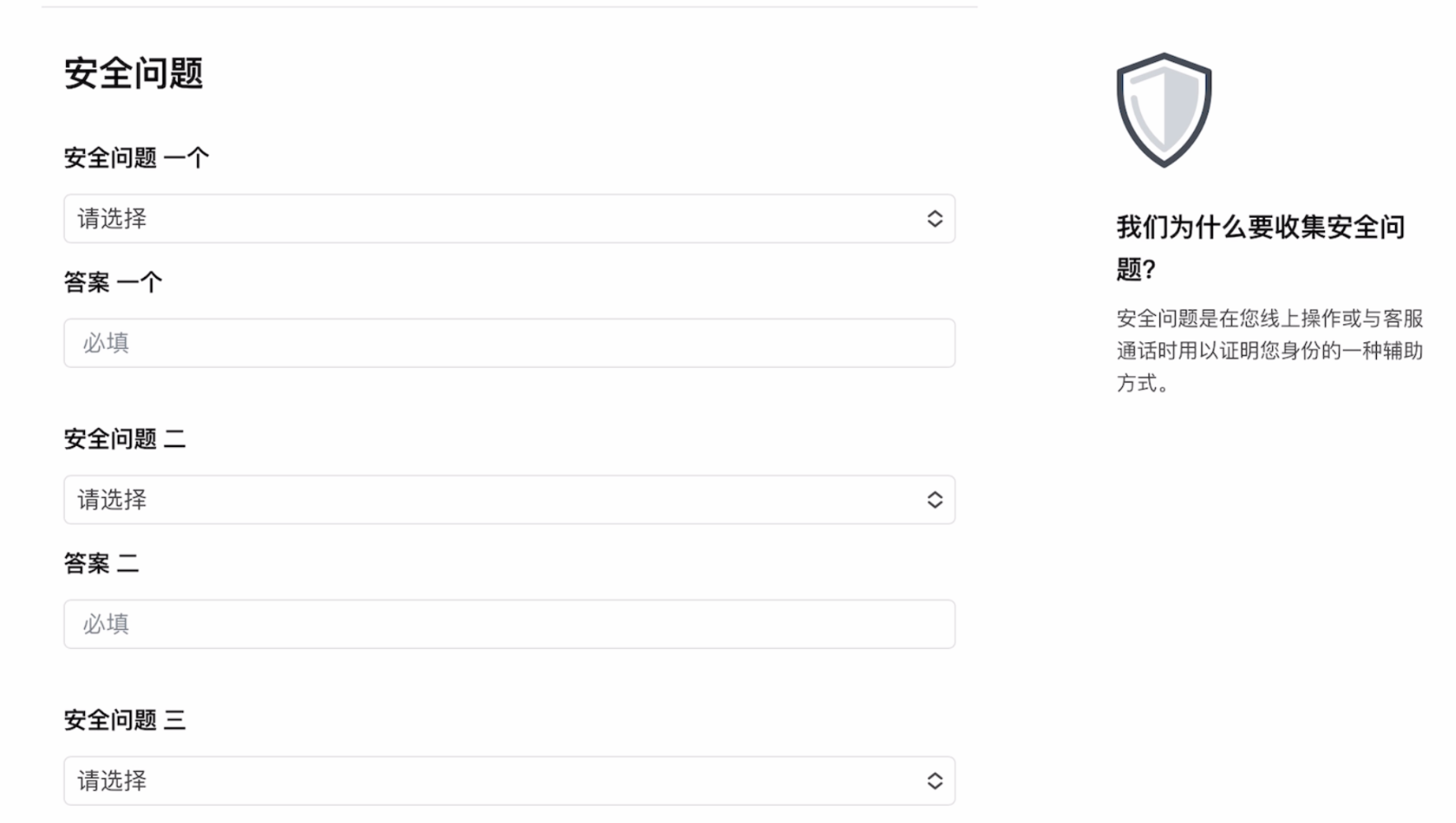Click the 安全问题 三 field label
1456x823 pixels.
(124, 720)
